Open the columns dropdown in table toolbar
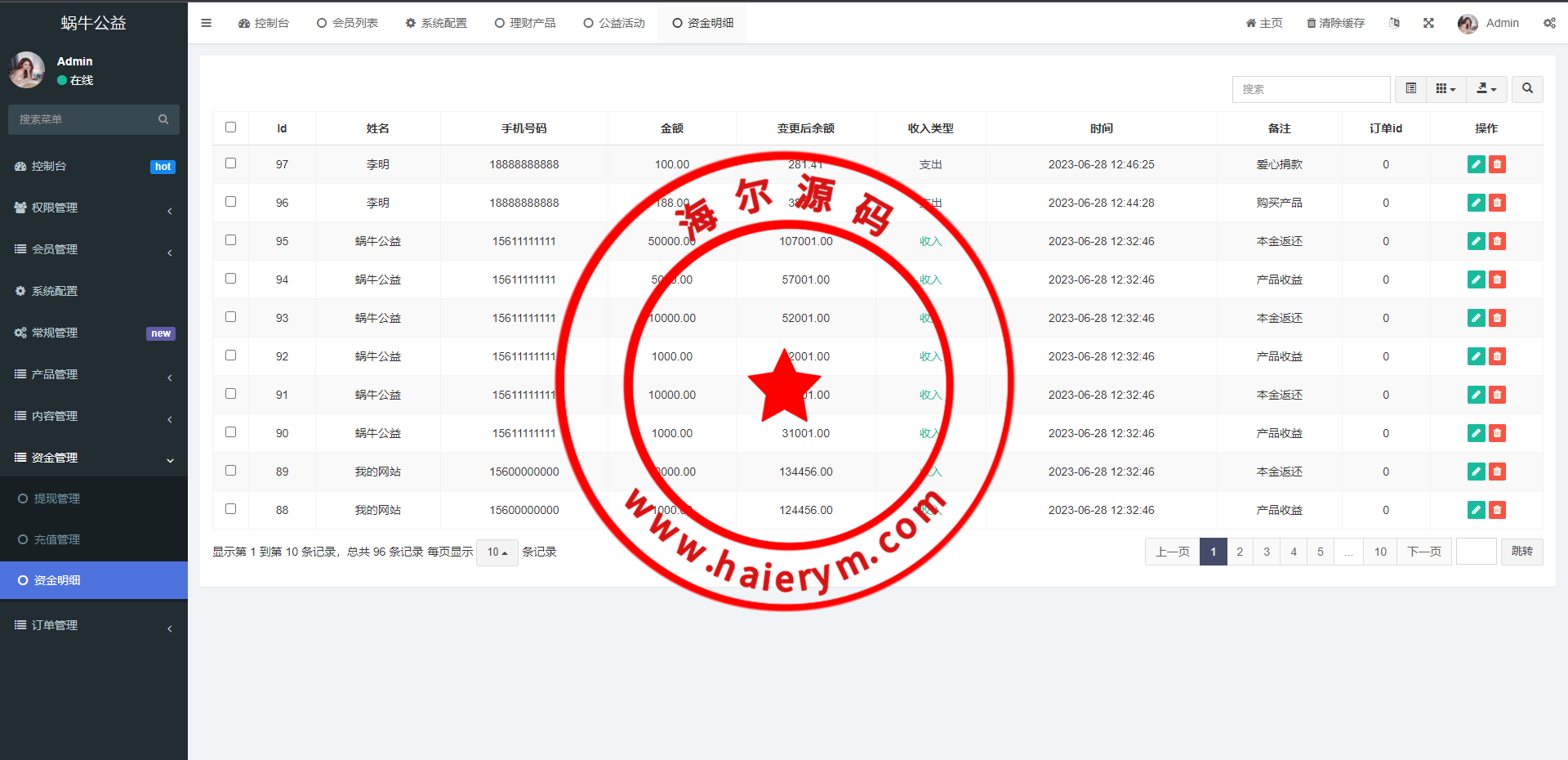The image size is (1568, 760). coord(1445,88)
